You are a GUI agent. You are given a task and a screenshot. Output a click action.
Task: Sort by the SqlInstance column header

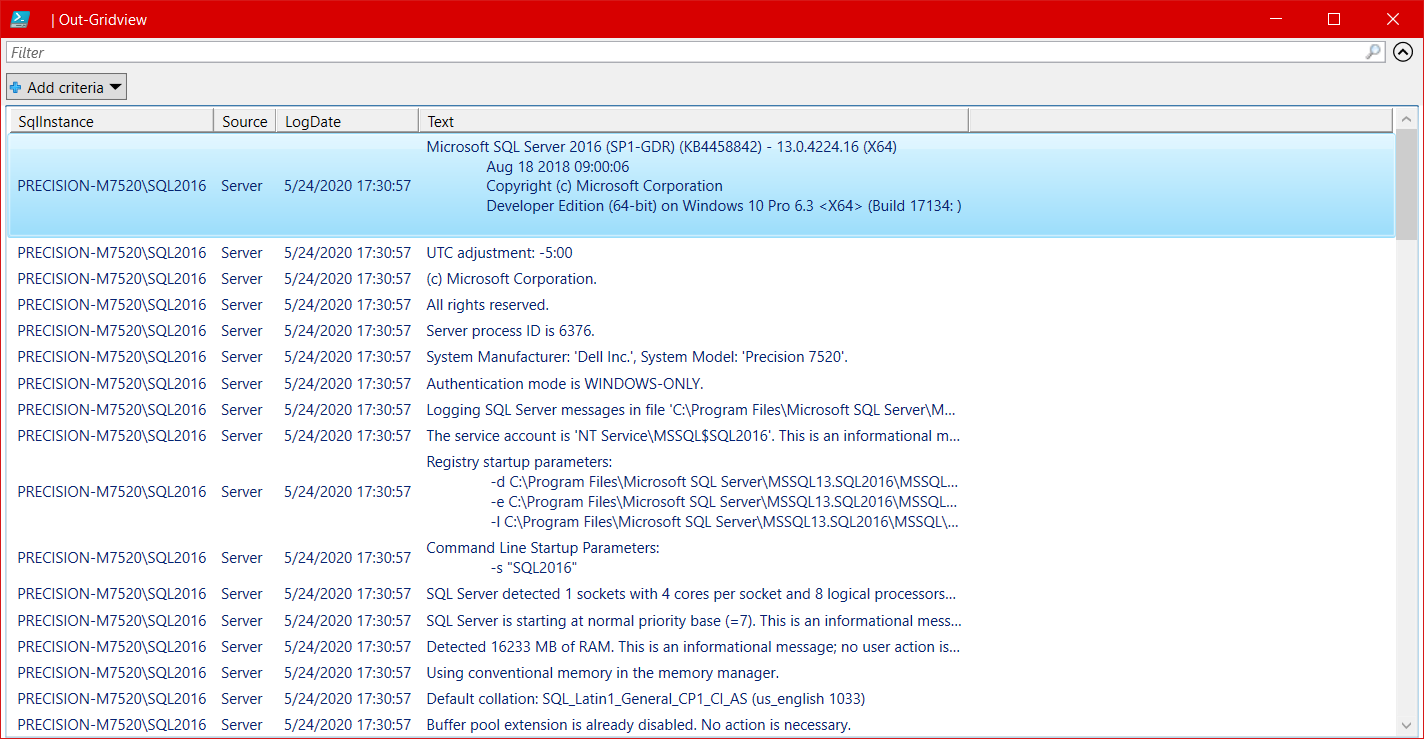click(110, 121)
